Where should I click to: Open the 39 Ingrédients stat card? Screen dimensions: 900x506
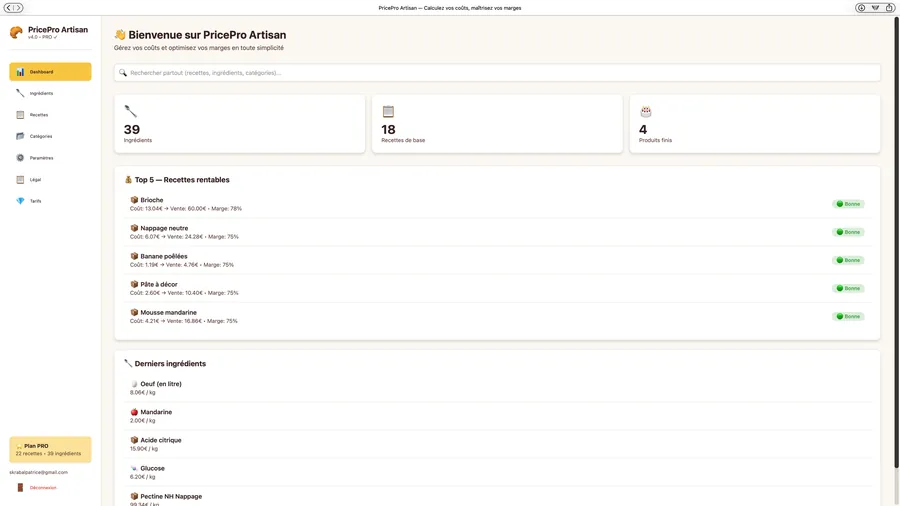239,124
